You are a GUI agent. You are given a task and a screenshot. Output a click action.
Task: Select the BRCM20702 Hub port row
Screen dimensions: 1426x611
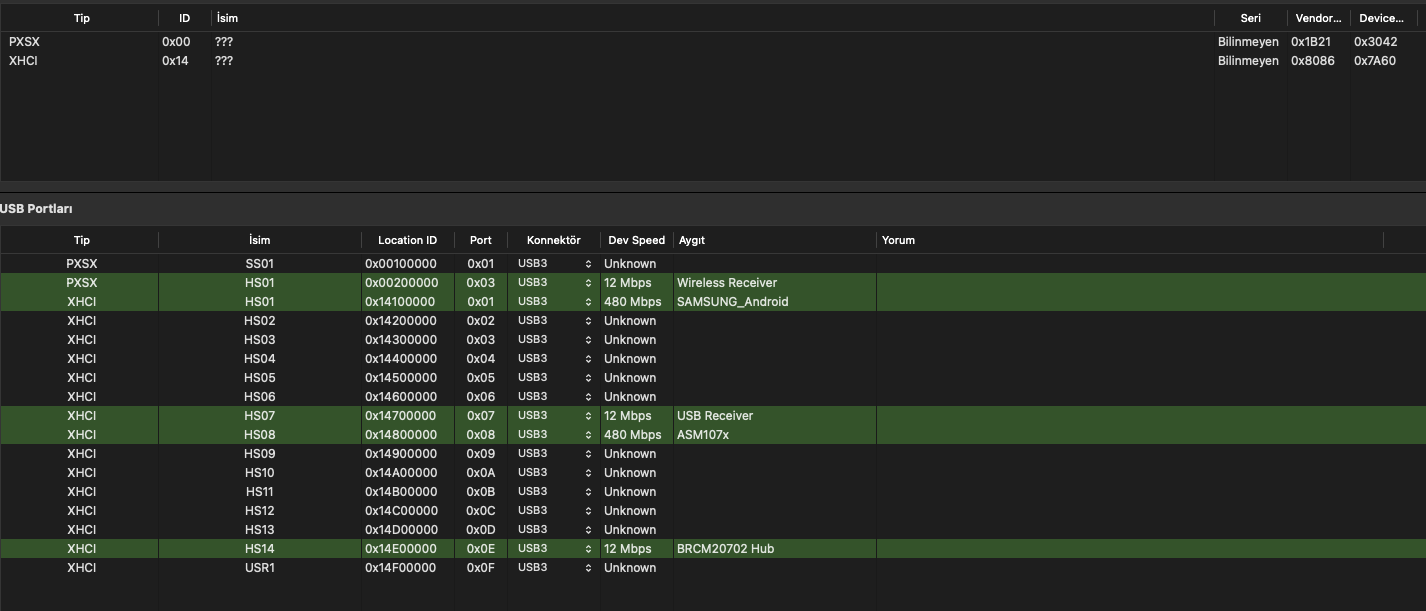[x=725, y=549]
